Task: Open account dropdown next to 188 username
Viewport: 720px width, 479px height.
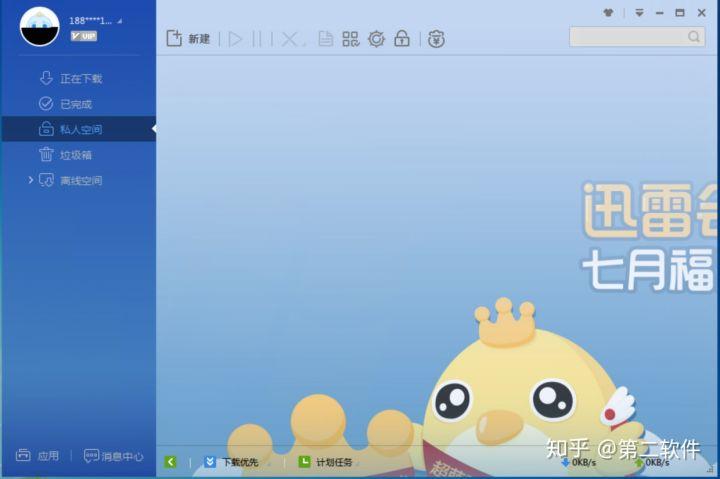Action: (x=119, y=21)
